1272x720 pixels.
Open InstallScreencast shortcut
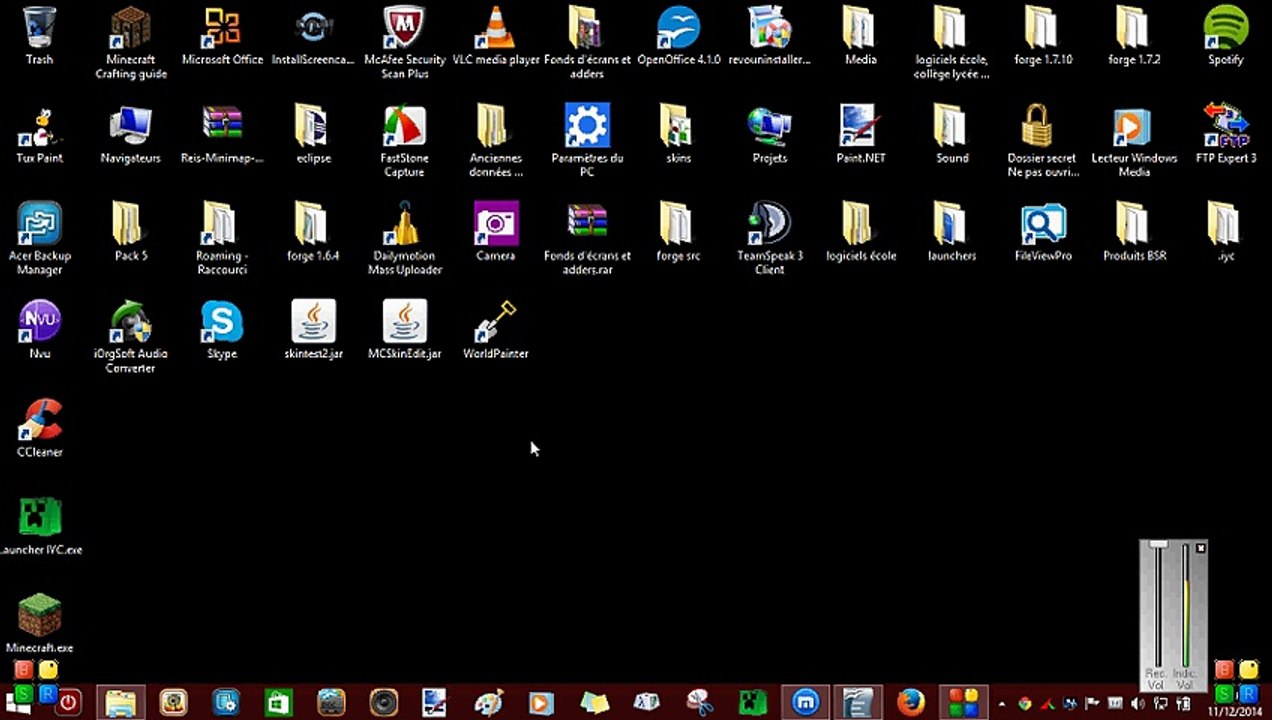(x=313, y=36)
